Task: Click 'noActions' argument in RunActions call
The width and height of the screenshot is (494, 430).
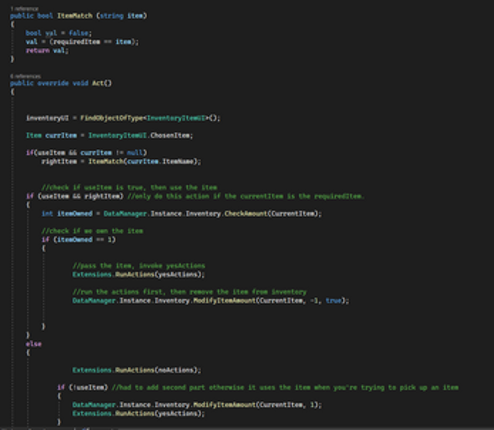Action: (x=176, y=370)
